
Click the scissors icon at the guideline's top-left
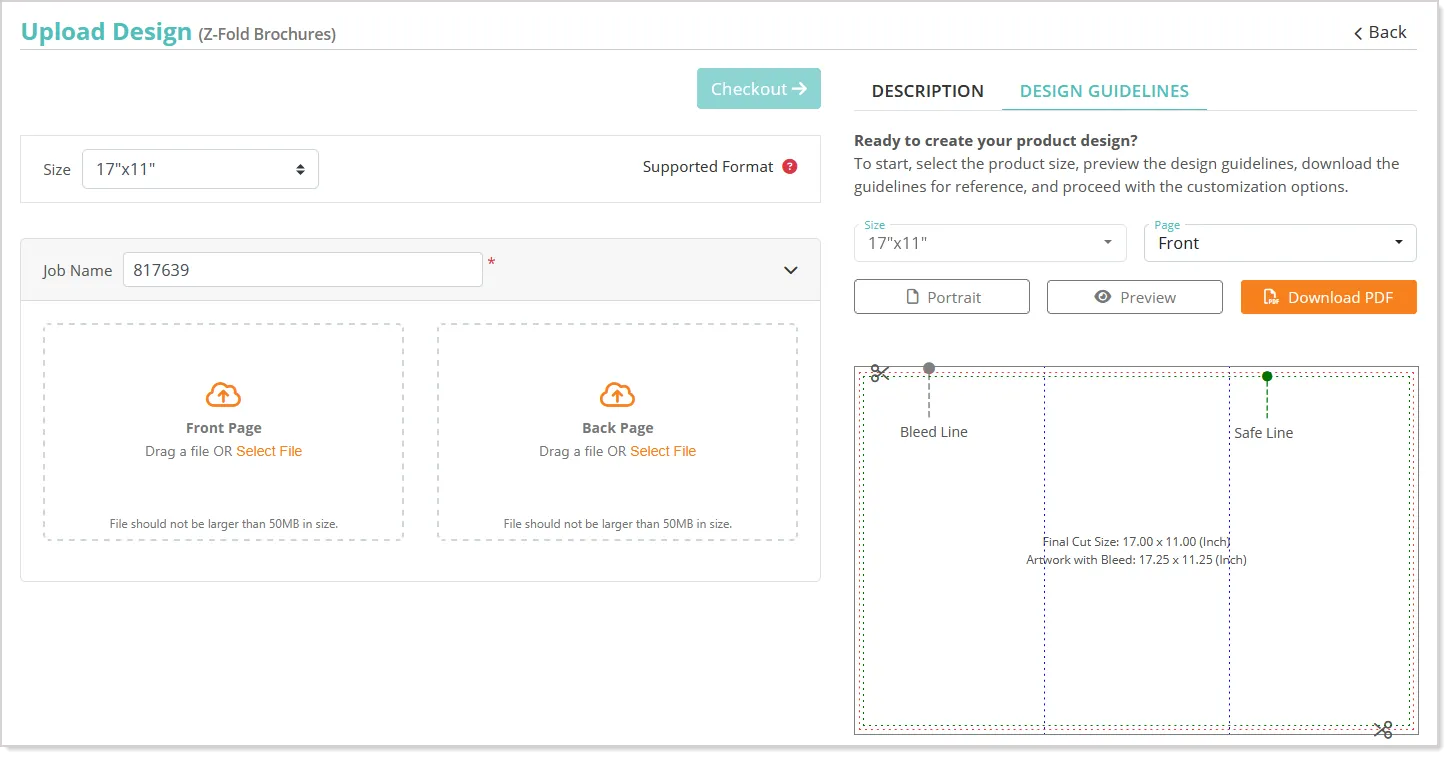point(880,373)
